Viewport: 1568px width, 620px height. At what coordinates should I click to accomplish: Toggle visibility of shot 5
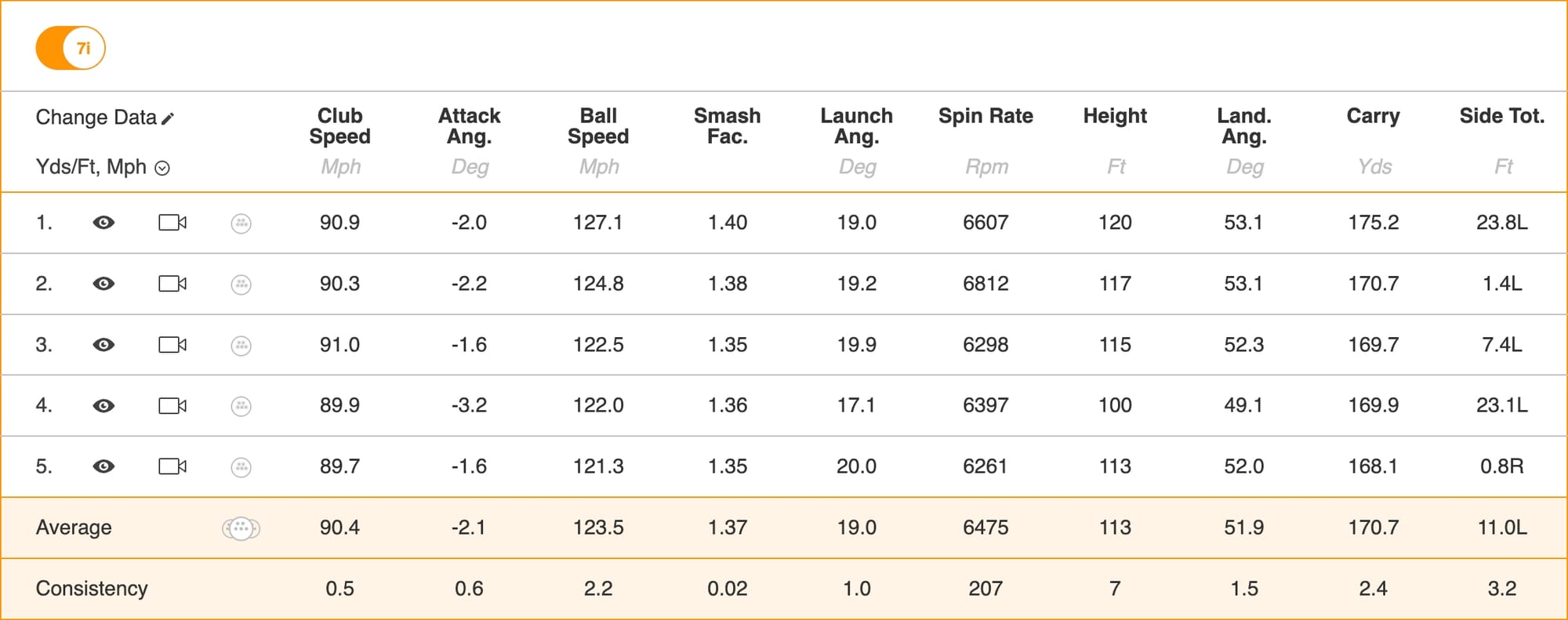coord(103,466)
